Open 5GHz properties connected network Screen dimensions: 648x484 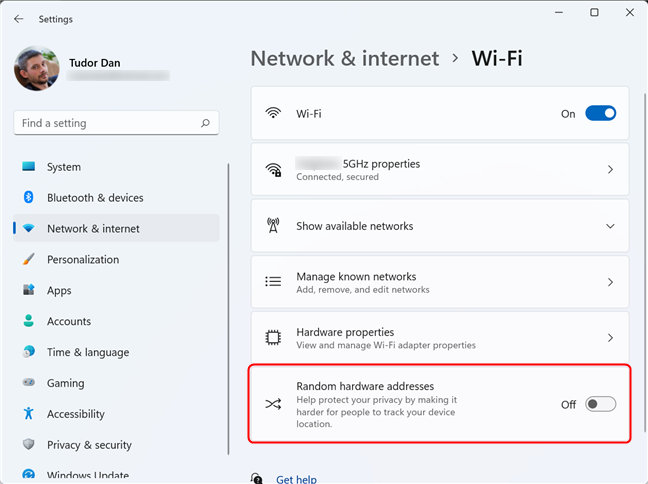440,169
